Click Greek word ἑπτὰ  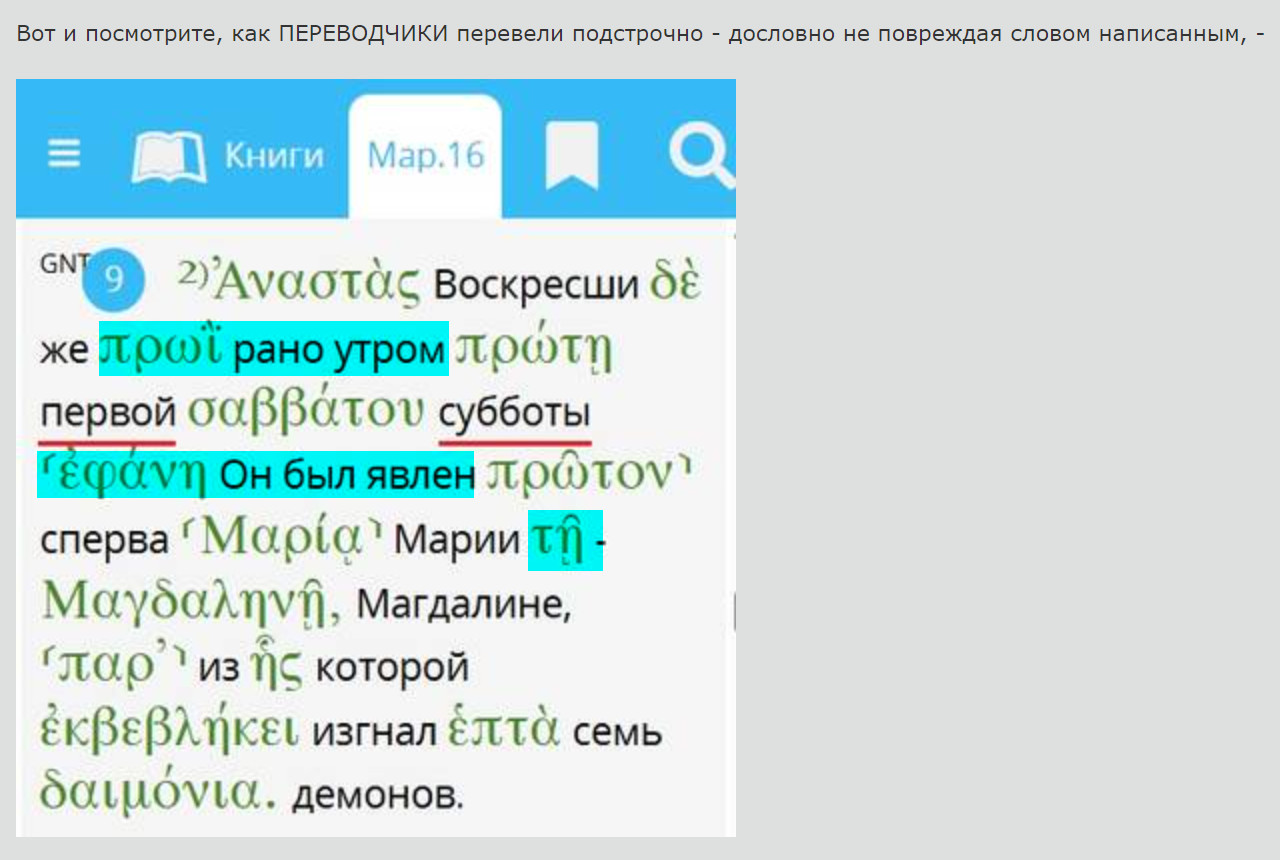click(x=504, y=728)
